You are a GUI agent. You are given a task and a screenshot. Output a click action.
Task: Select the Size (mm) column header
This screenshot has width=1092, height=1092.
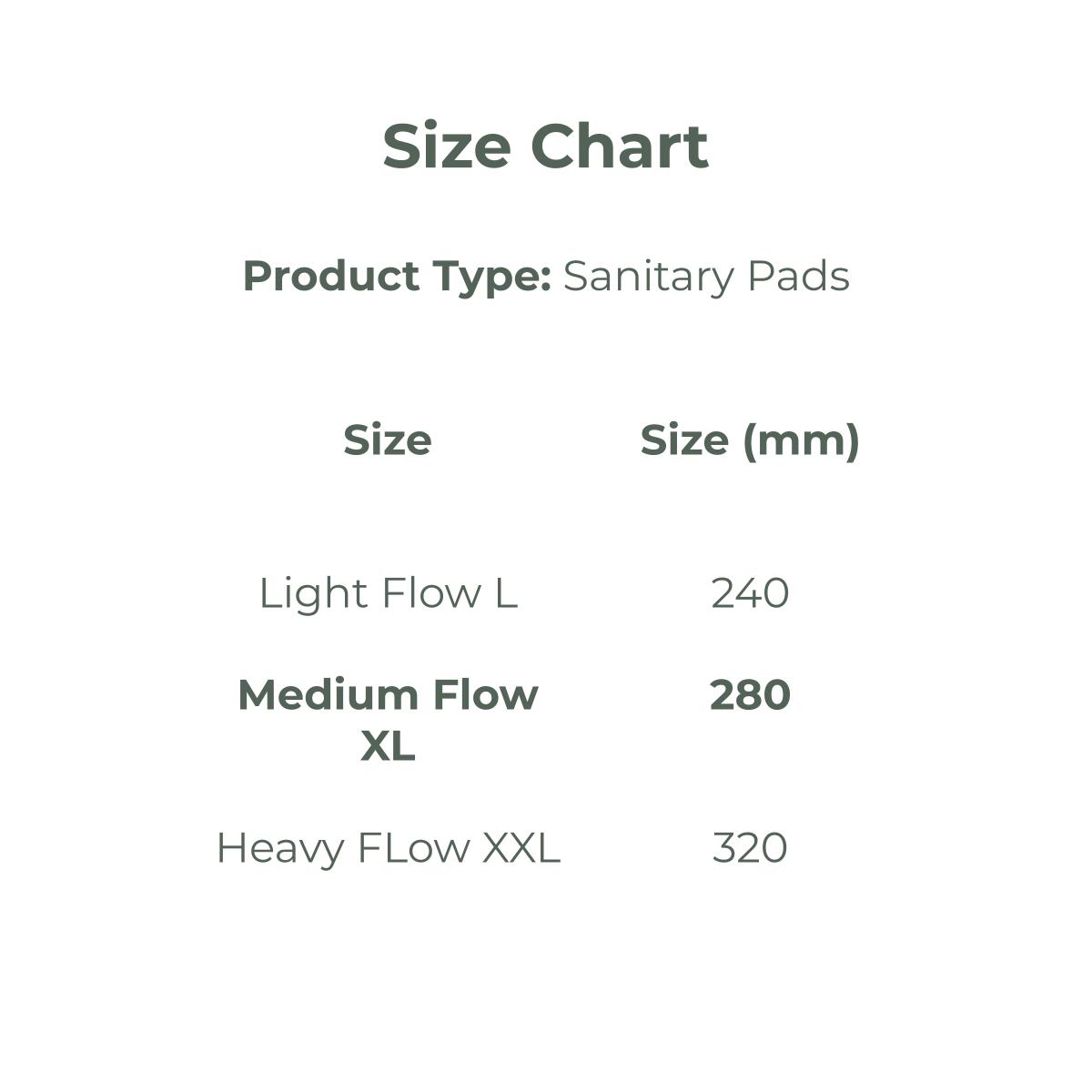tap(750, 440)
